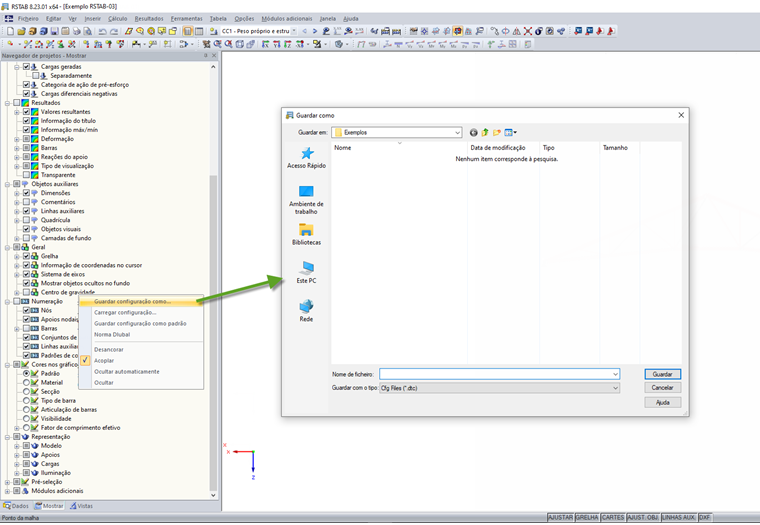The image size is (760, 525).
Task: Select Acesso Rápido in places bar
Action: pos(306,158)
